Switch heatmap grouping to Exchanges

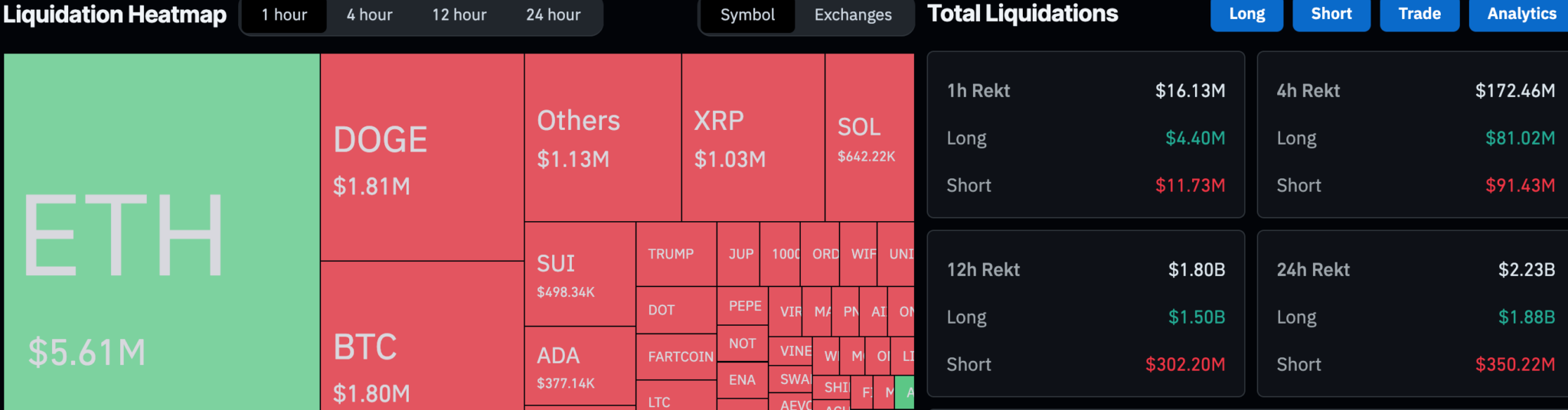(853, 15)
